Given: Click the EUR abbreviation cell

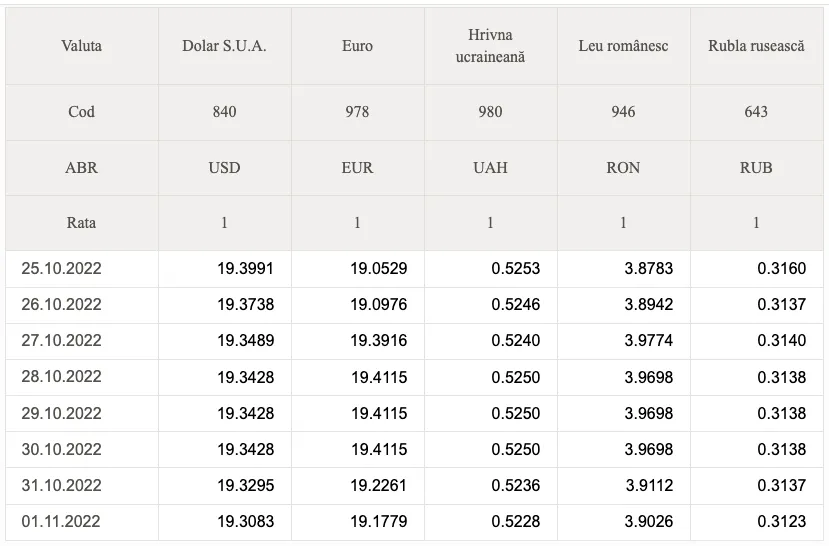Looking at the screenshot, I should click(357, 168).
